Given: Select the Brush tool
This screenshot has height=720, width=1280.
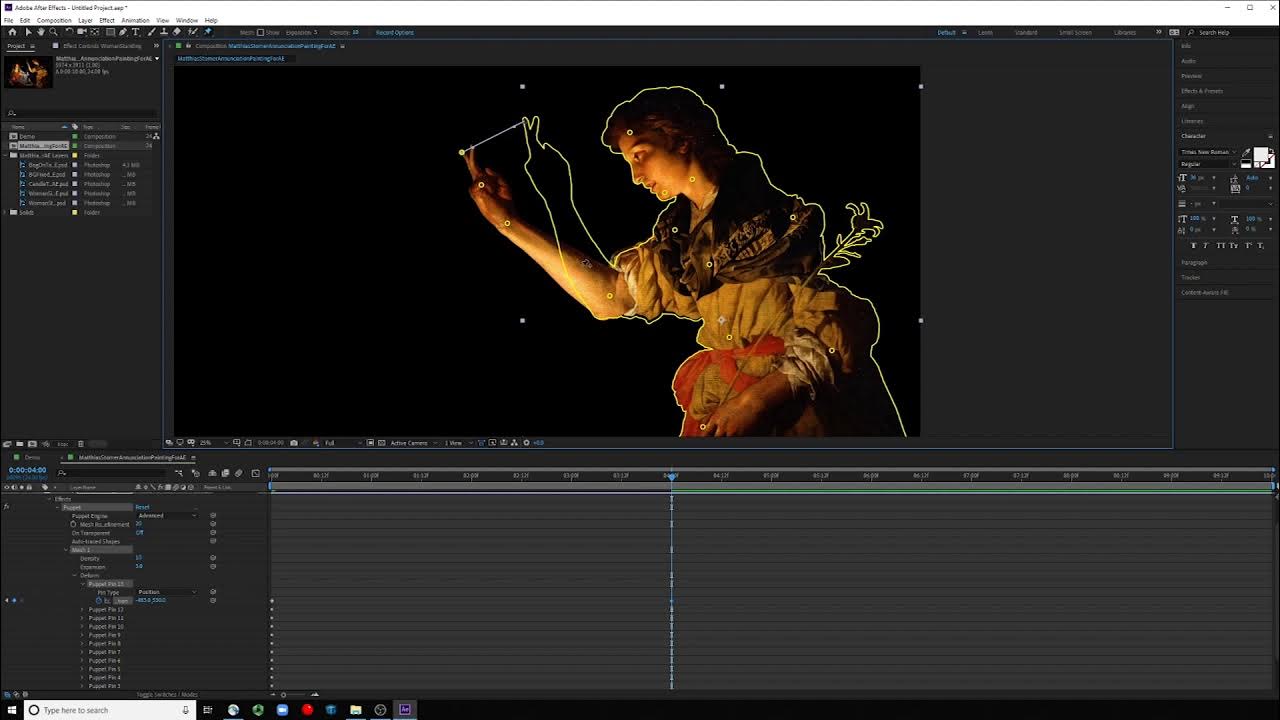Looking at the screenshot, I should point(151,32).
